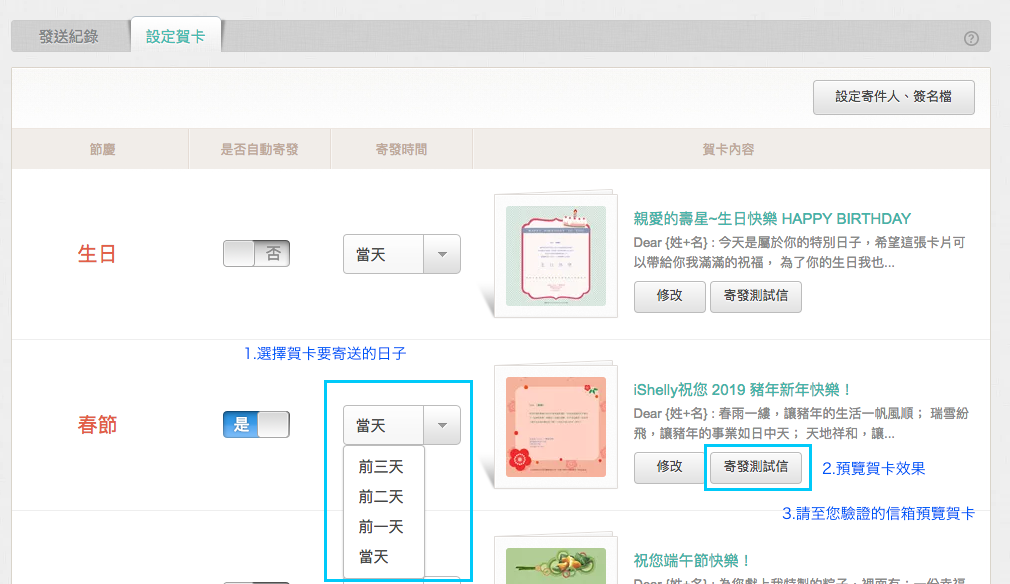Select the 設定賀卡 tab
1010x584 pixels.
(x=176, y=36)
